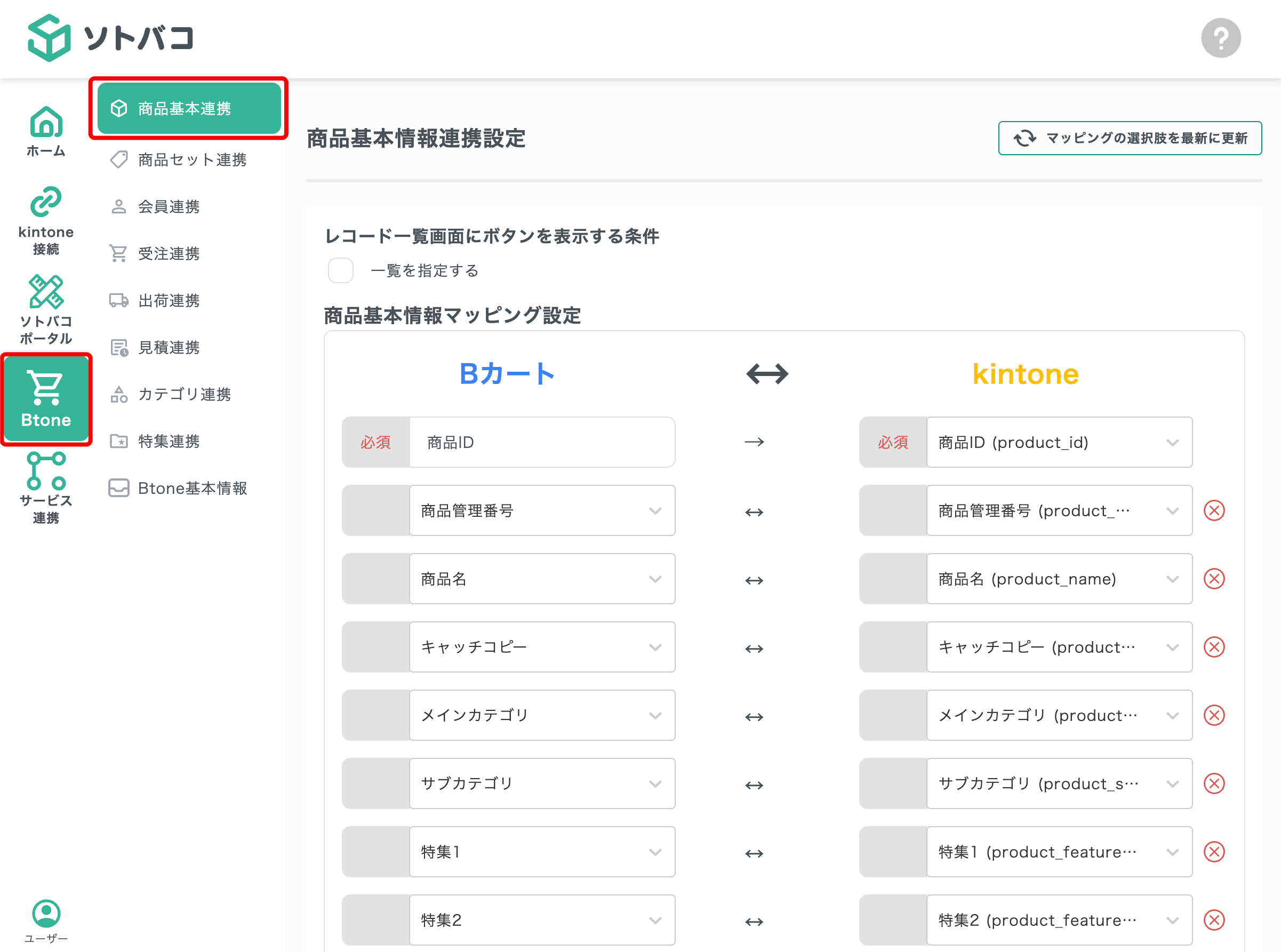Image resolution: width=1281 pixels, height=952 pixels.
Task: Select 特集連携 in the sidebar
Action: point(169,442)
